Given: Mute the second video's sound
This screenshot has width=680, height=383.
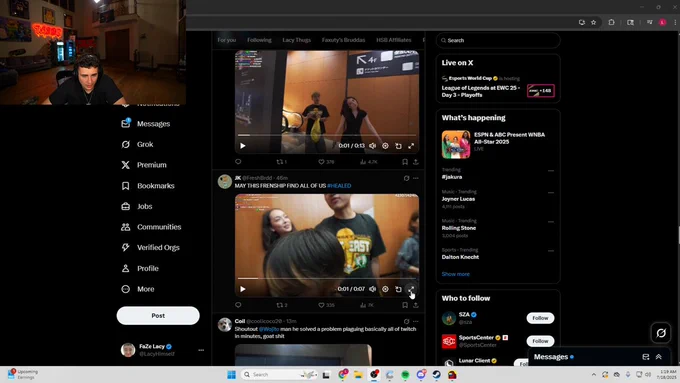Looking at the screenshot, I should click(373, 289).
